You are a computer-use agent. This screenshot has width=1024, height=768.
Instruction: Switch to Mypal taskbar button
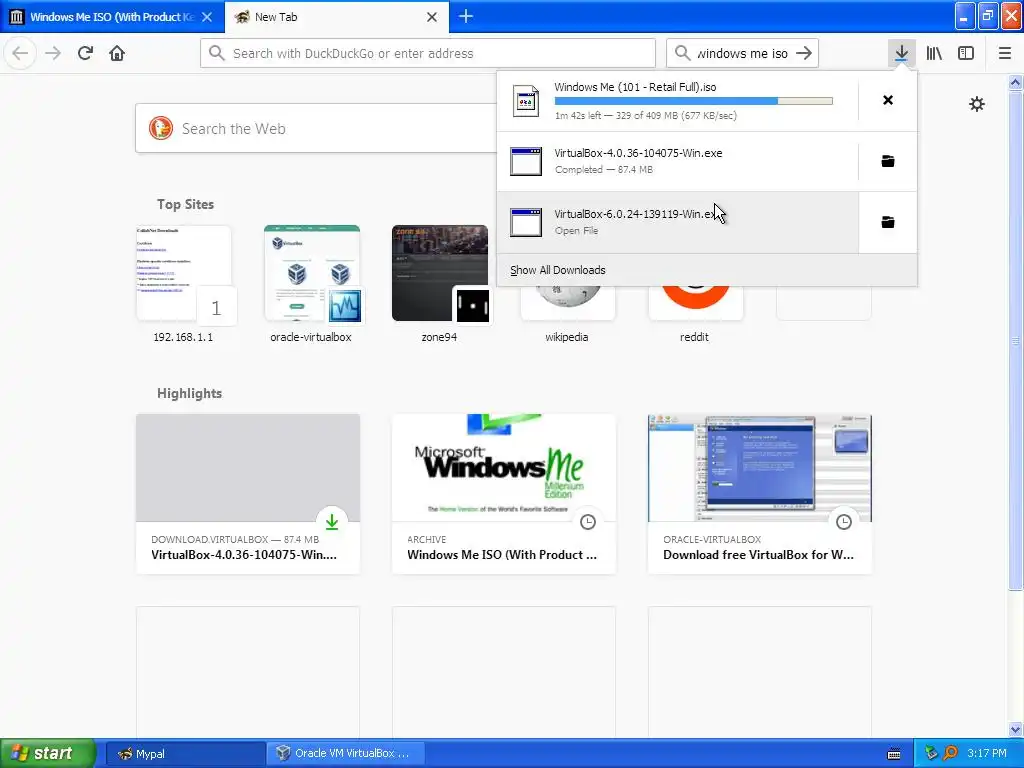coord(185,754)
